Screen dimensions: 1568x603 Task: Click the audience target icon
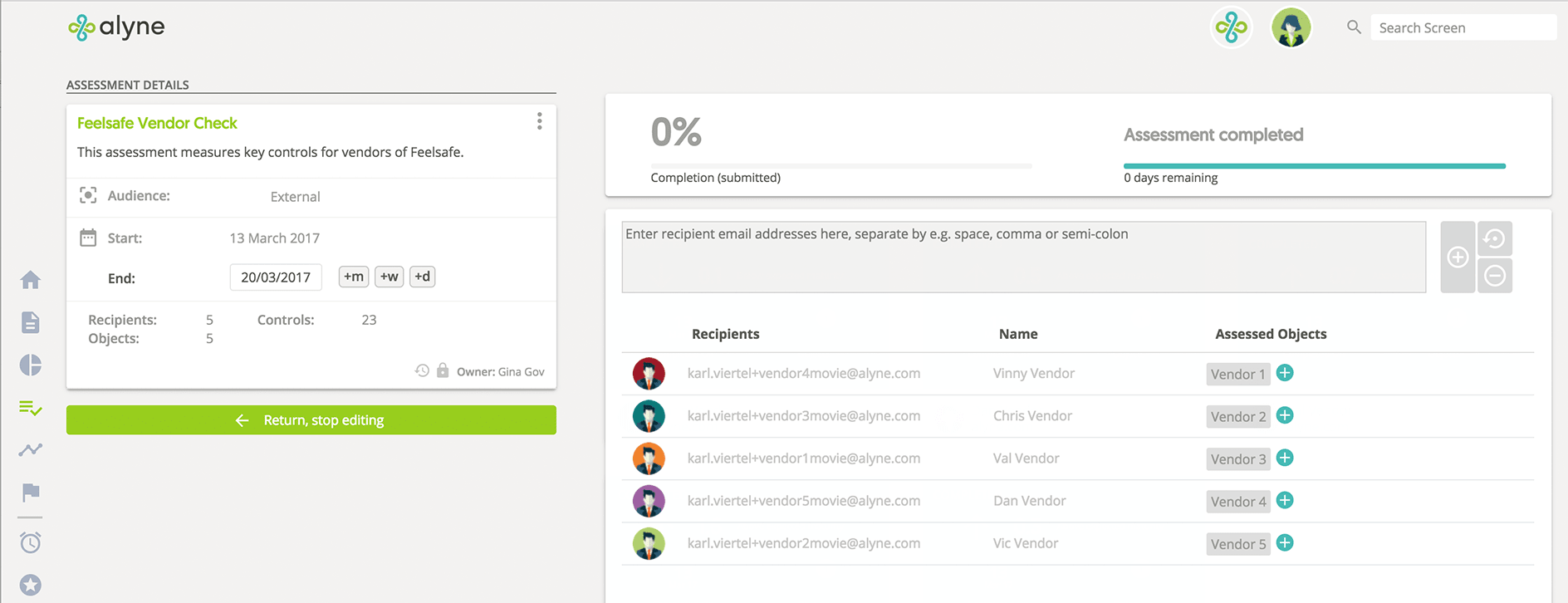88,195
